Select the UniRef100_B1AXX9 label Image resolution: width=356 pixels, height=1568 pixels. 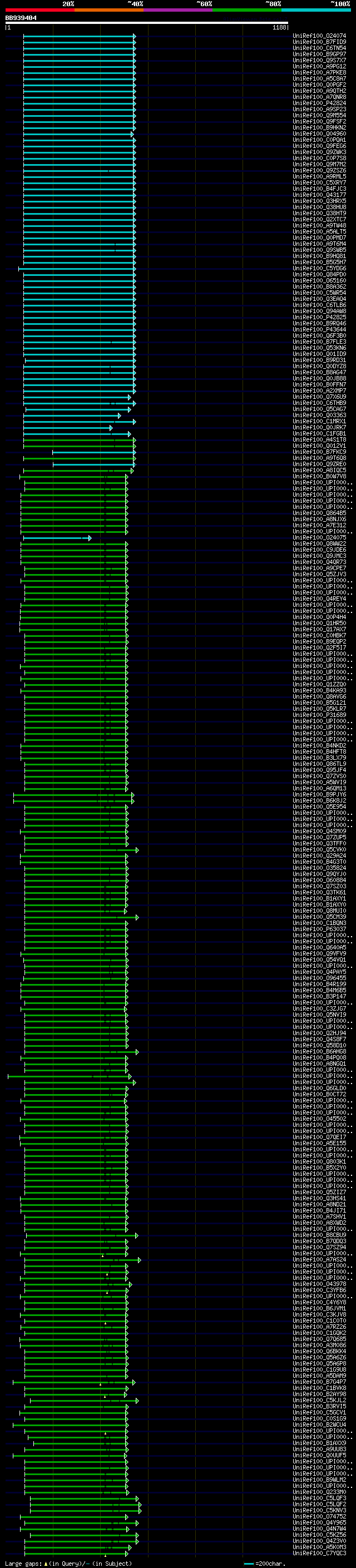pos(319,1443)
